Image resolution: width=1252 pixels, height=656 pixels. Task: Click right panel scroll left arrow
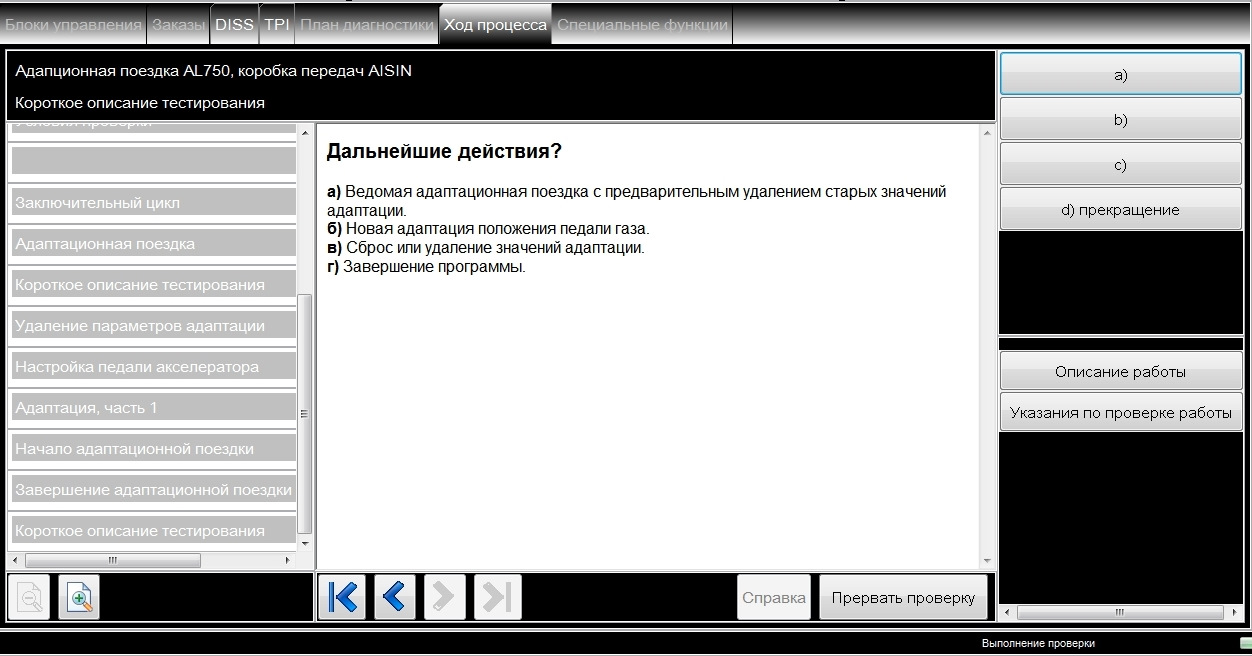click(1008, 612)
